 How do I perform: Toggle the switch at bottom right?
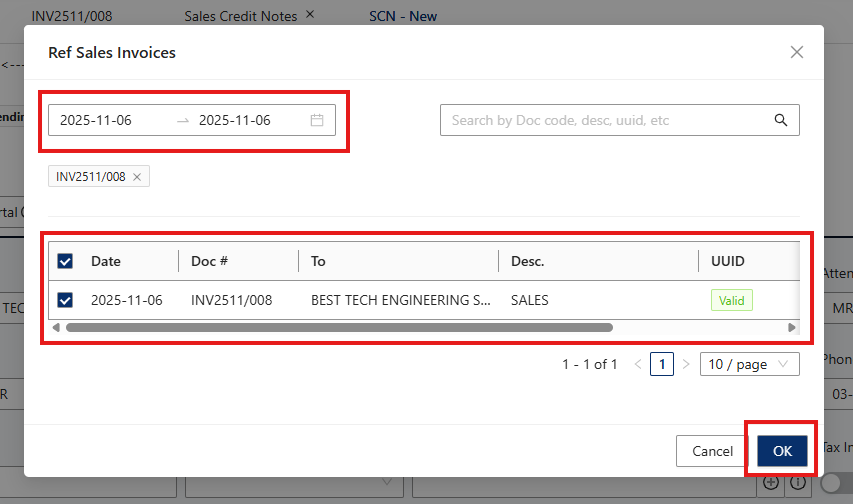835,482
